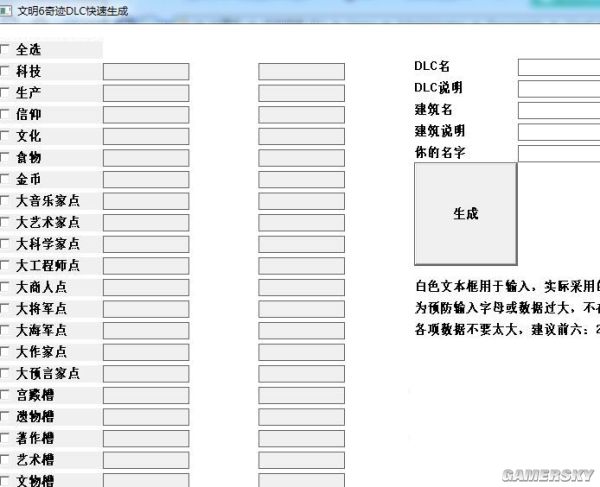Click the DLC名 label text

coord(432,66)
